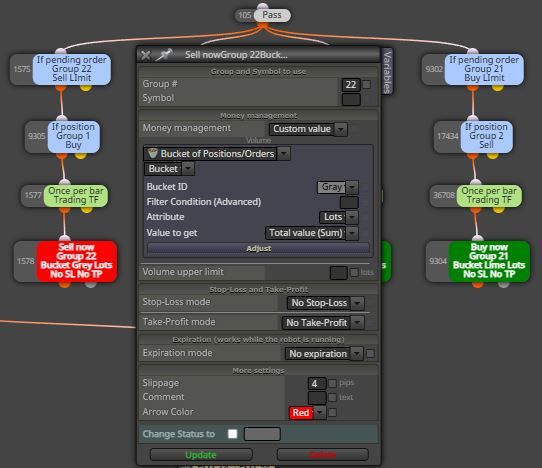Viewport: 542px width, 468px height.
Task: Select the Pass block at top
Action: [272, 15]
